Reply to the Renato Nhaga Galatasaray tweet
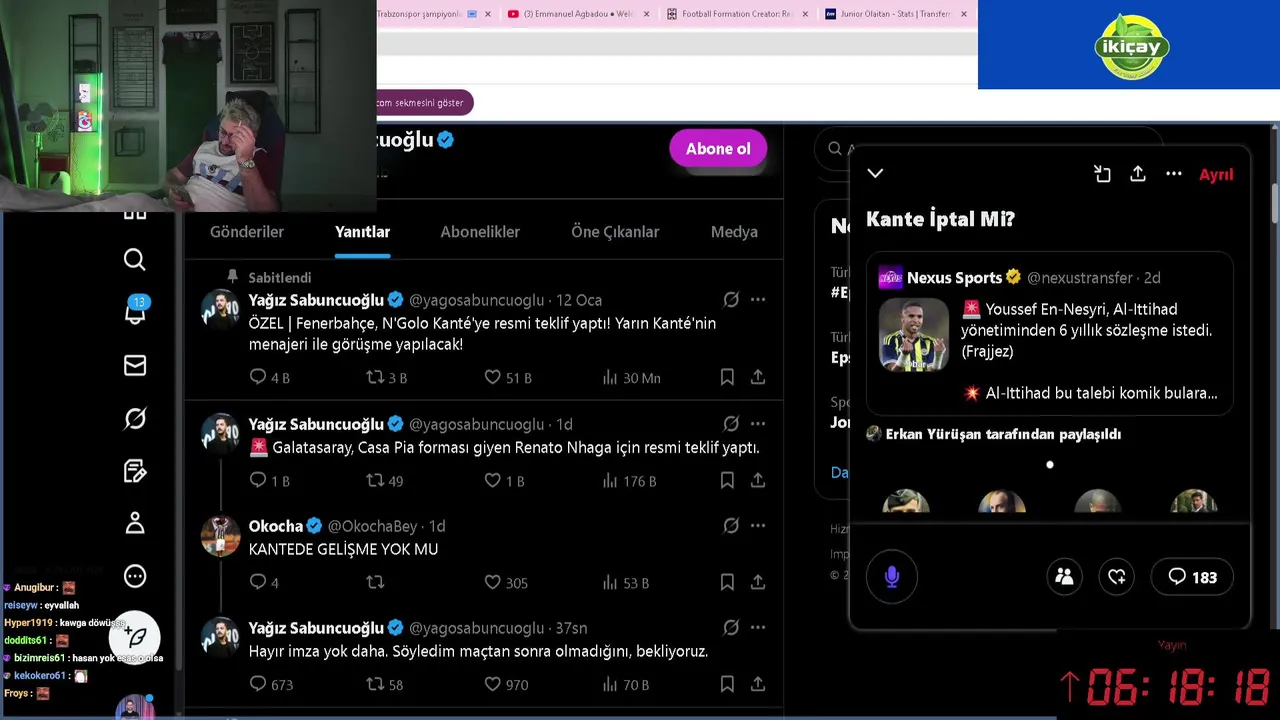The width and height of the screenshot is (1280, 720). pyautogui.click(x=258, y=481)
